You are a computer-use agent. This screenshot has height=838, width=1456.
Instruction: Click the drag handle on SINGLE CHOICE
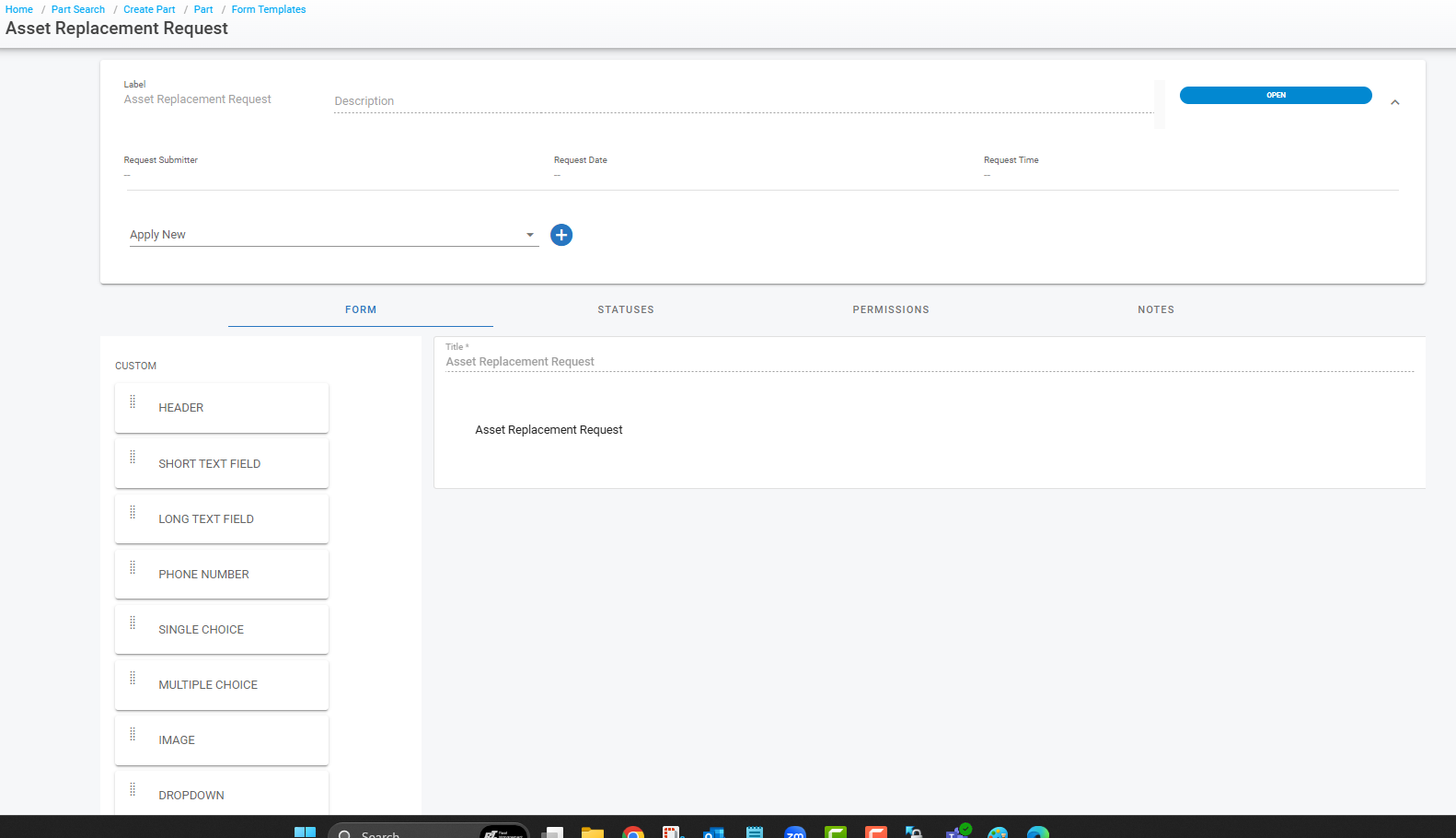[133, 623]
